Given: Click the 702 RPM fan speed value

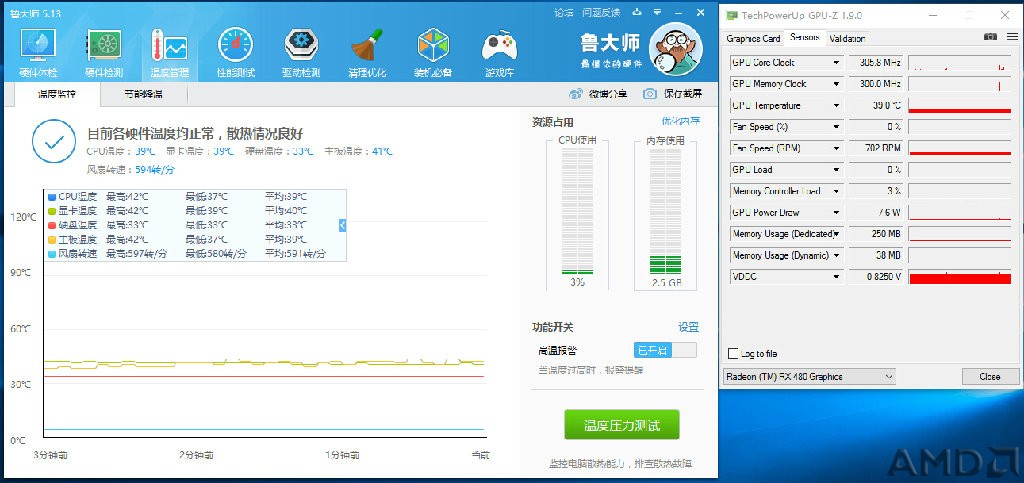Looking at the screenshot, I should click(x=875, y=148).
